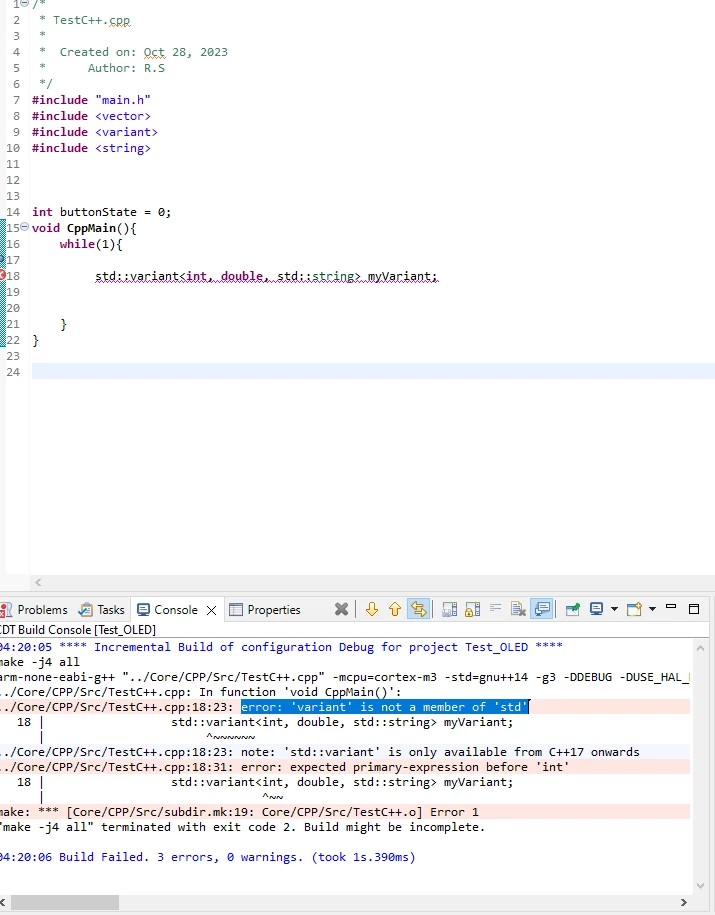Click #include <vector> on line 8
This screenshot has width=715, height=915.
coord(91,116)
